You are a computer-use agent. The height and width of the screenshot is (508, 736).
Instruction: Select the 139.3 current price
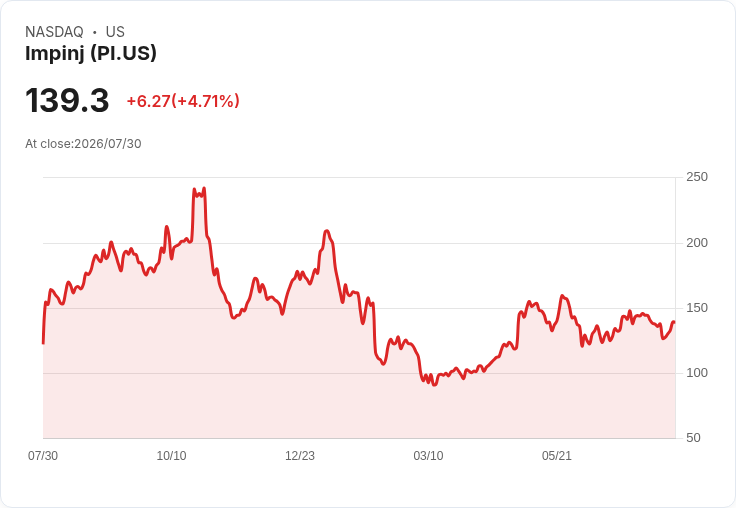67,100
